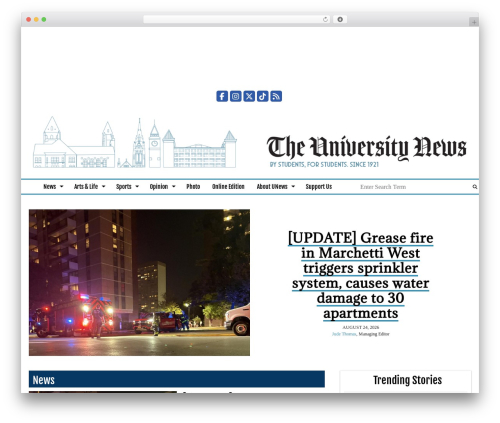Open the Opinion menu item
The image size is (500, 423).
coord(159,187)
